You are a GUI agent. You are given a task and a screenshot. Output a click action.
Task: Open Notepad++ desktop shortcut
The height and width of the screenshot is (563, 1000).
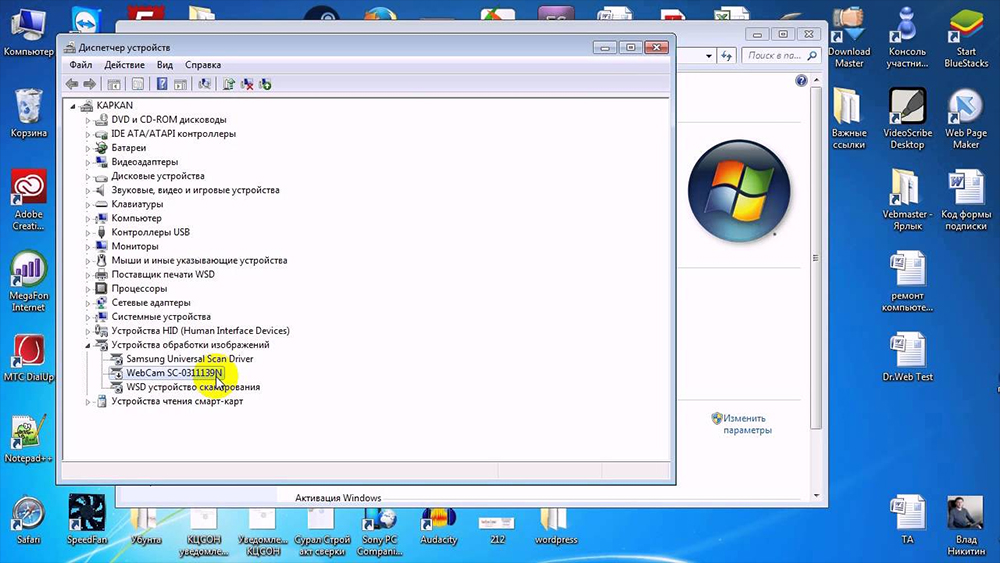pos(26,435)
